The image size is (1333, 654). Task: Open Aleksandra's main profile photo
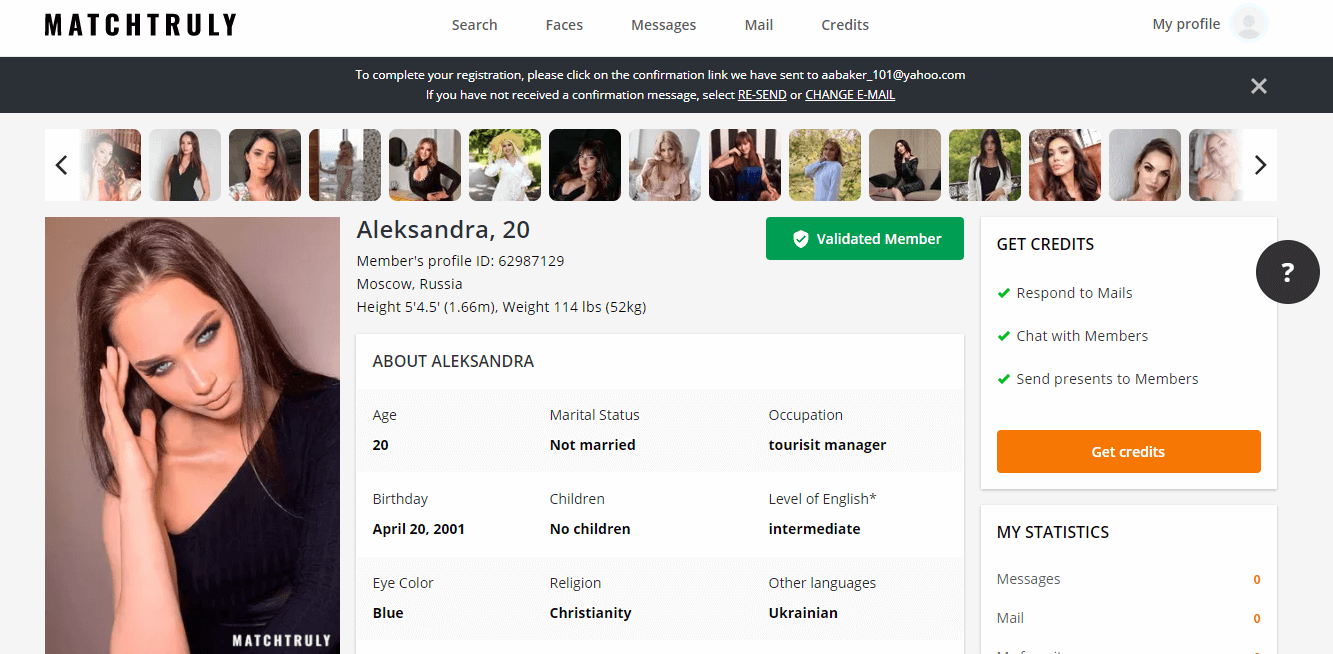(x=192, y=436)
